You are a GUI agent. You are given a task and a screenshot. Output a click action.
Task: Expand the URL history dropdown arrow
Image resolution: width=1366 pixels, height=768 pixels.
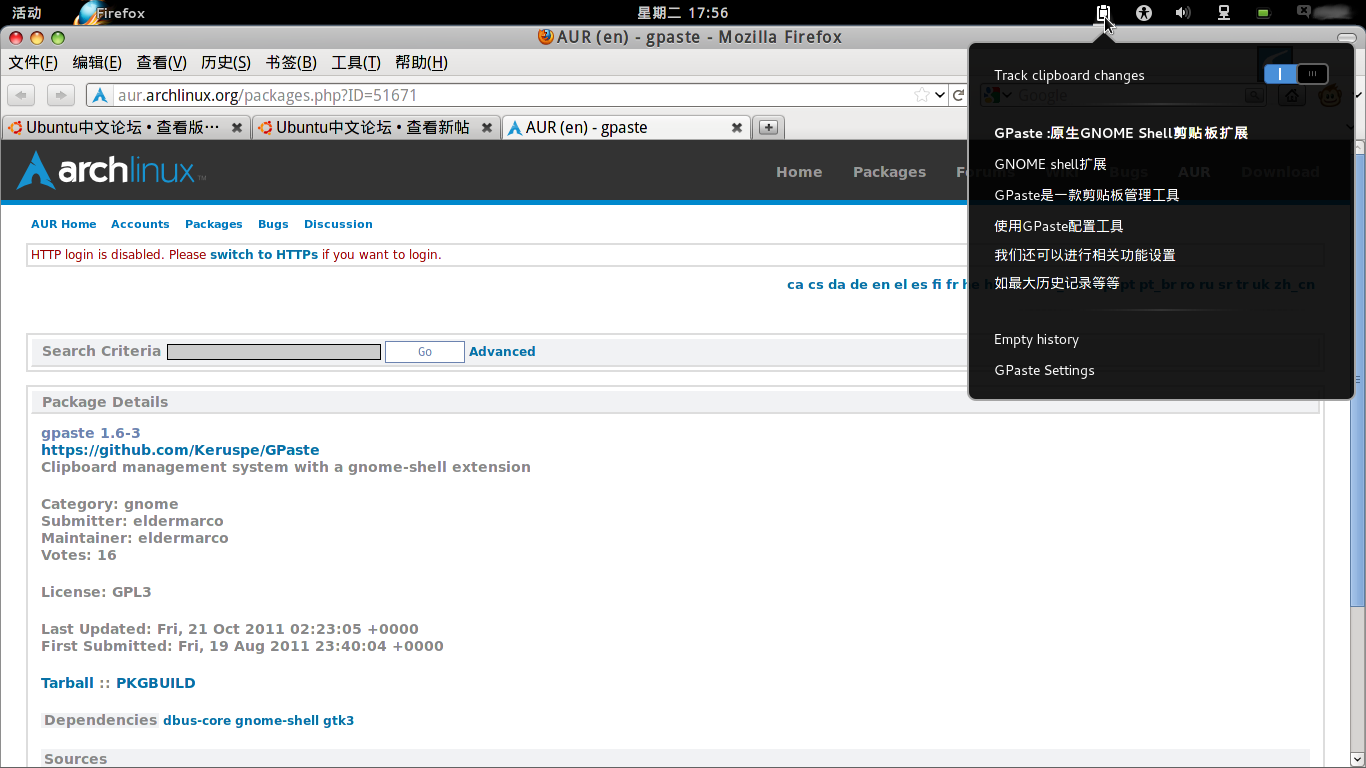940,95
